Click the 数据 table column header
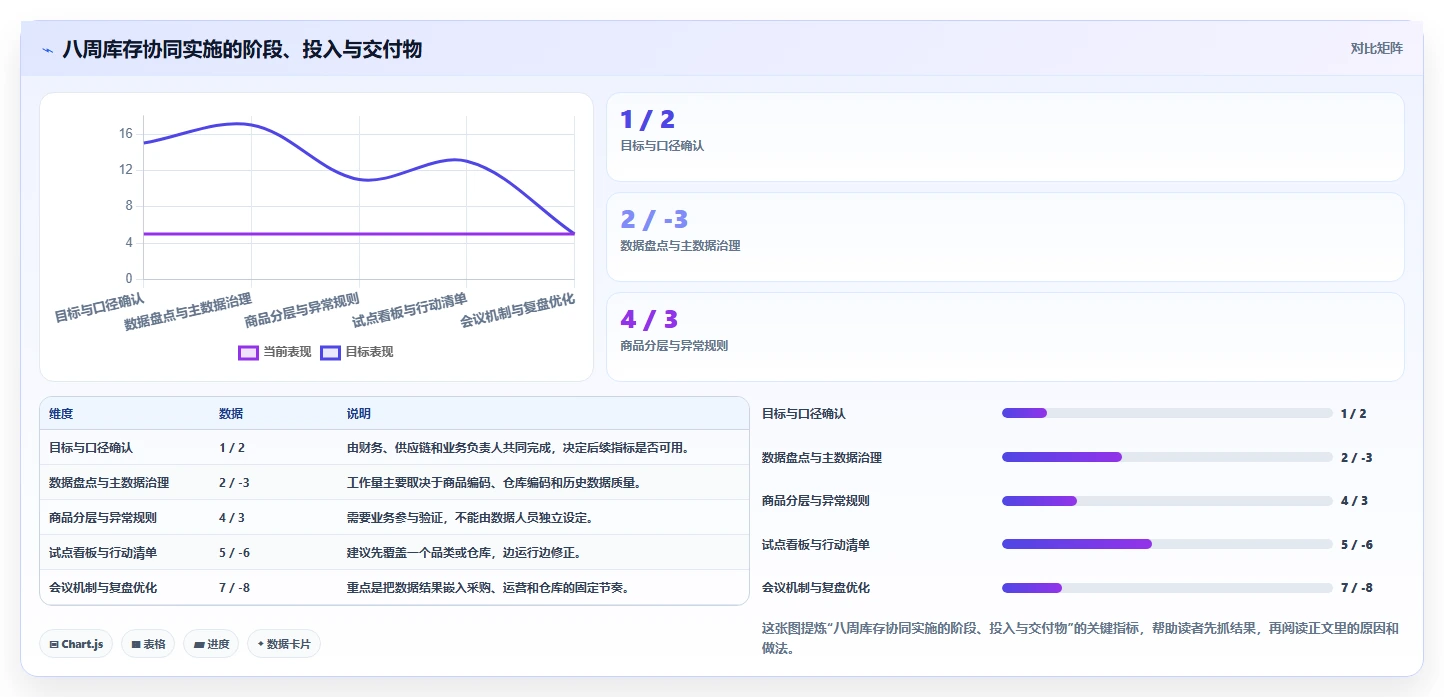Image resolution: width=1444 pixels, height=697 pixels. pyautogui.click(x=231, y=414)
